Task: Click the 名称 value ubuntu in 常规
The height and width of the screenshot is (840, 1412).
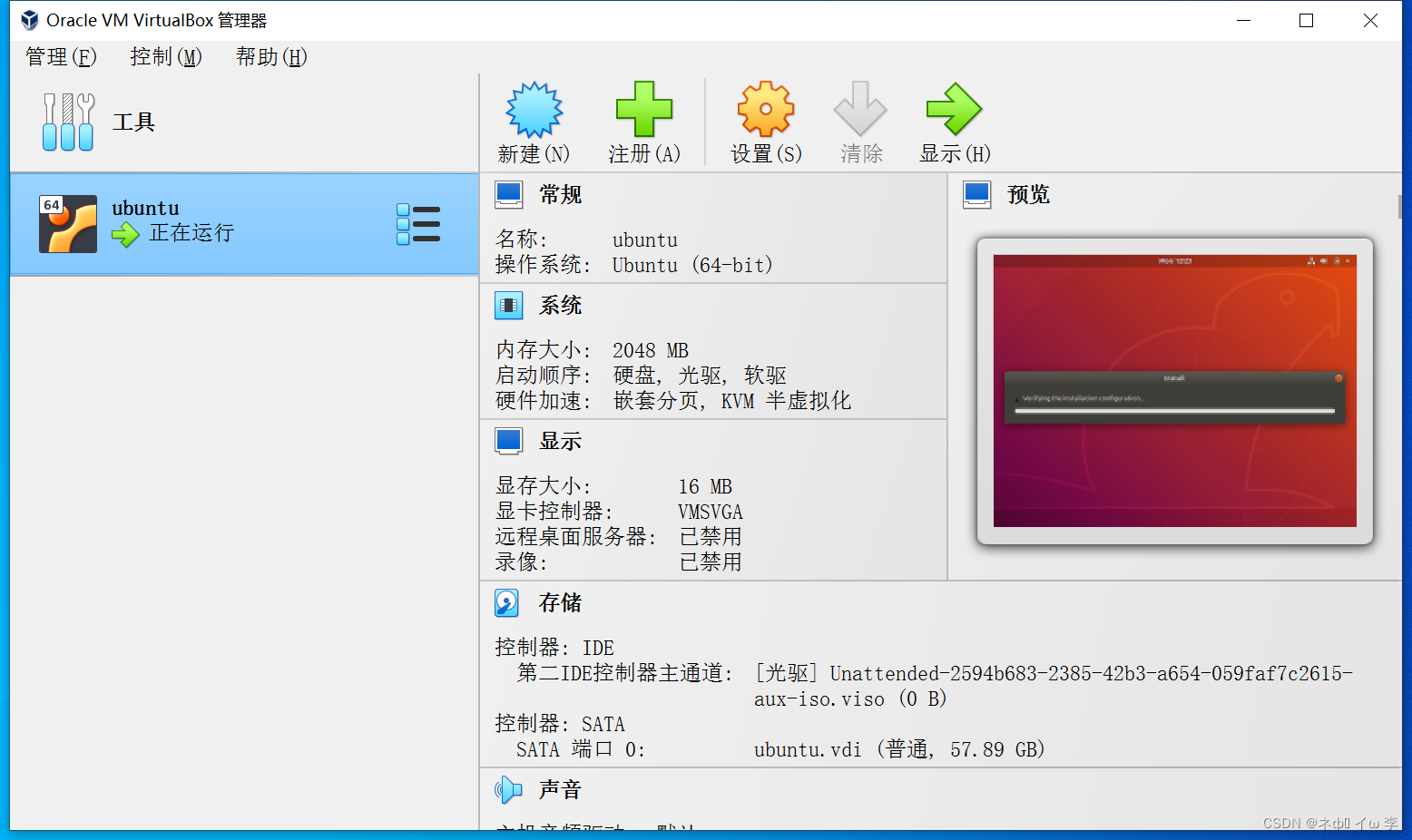Action: 645,240
